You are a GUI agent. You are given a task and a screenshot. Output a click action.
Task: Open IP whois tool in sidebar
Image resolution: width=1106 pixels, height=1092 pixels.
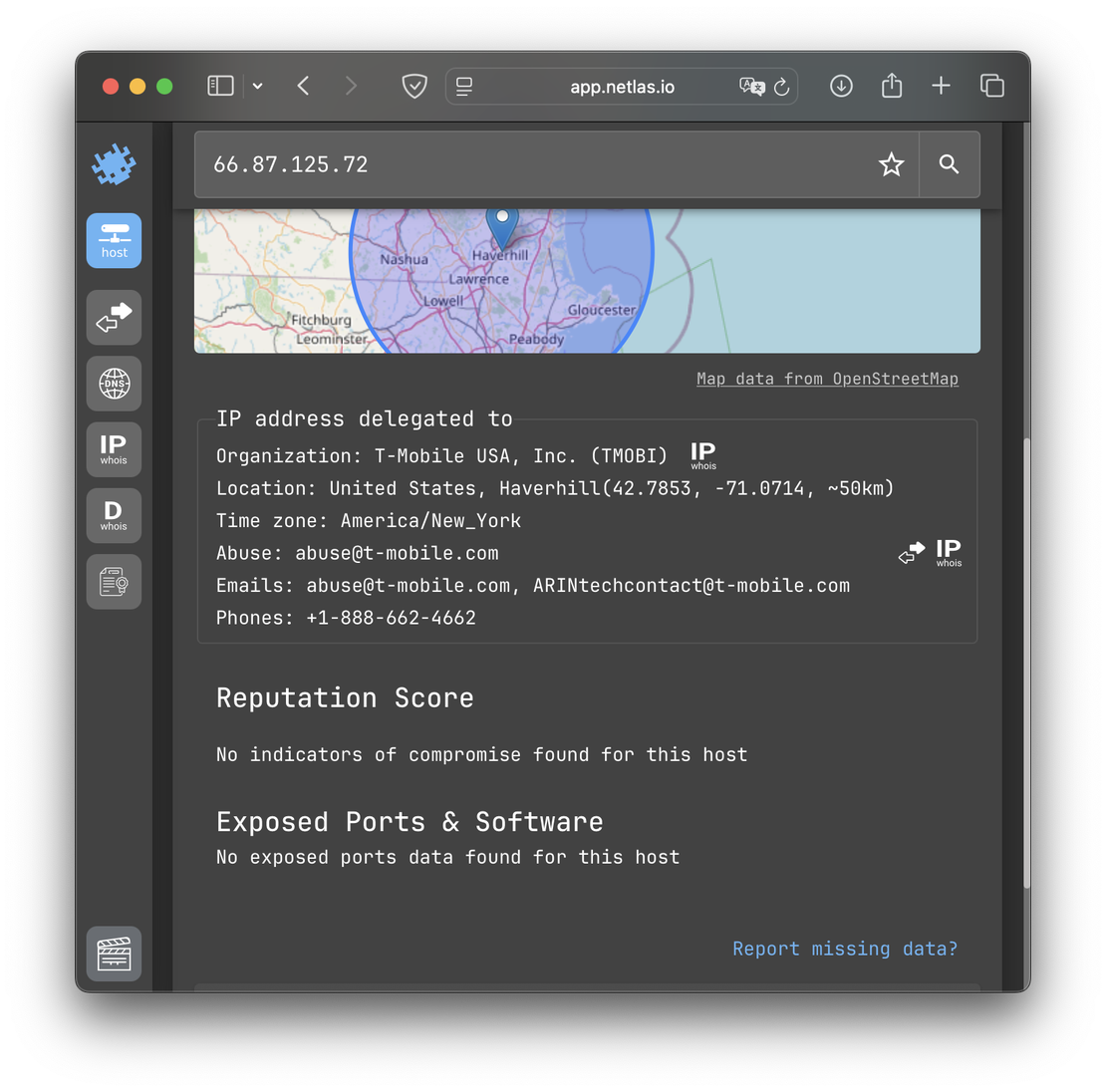click(x=114, y=449)
